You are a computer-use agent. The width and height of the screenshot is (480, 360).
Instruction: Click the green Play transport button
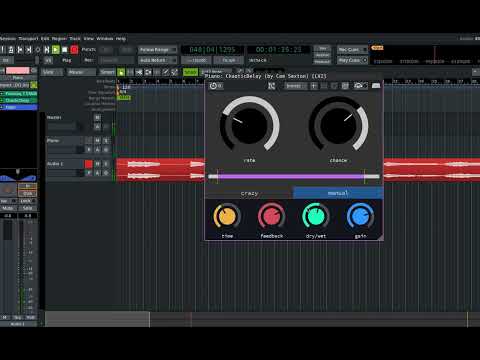[56, 50]
